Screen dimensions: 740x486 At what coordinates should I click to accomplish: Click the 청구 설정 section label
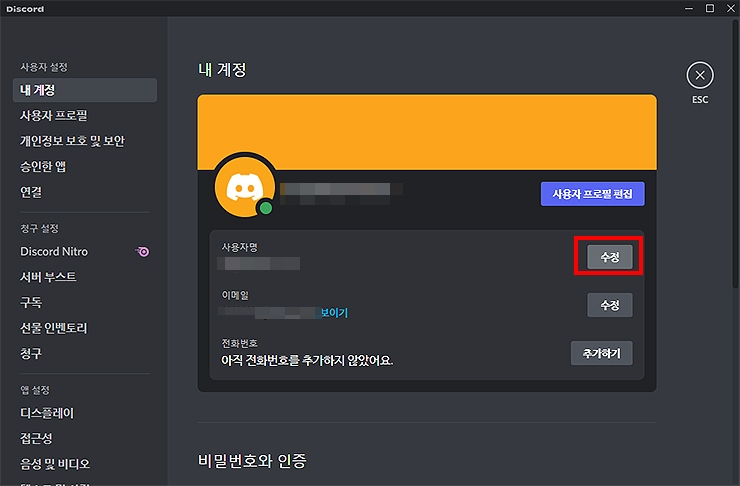[x=40, y=229]
